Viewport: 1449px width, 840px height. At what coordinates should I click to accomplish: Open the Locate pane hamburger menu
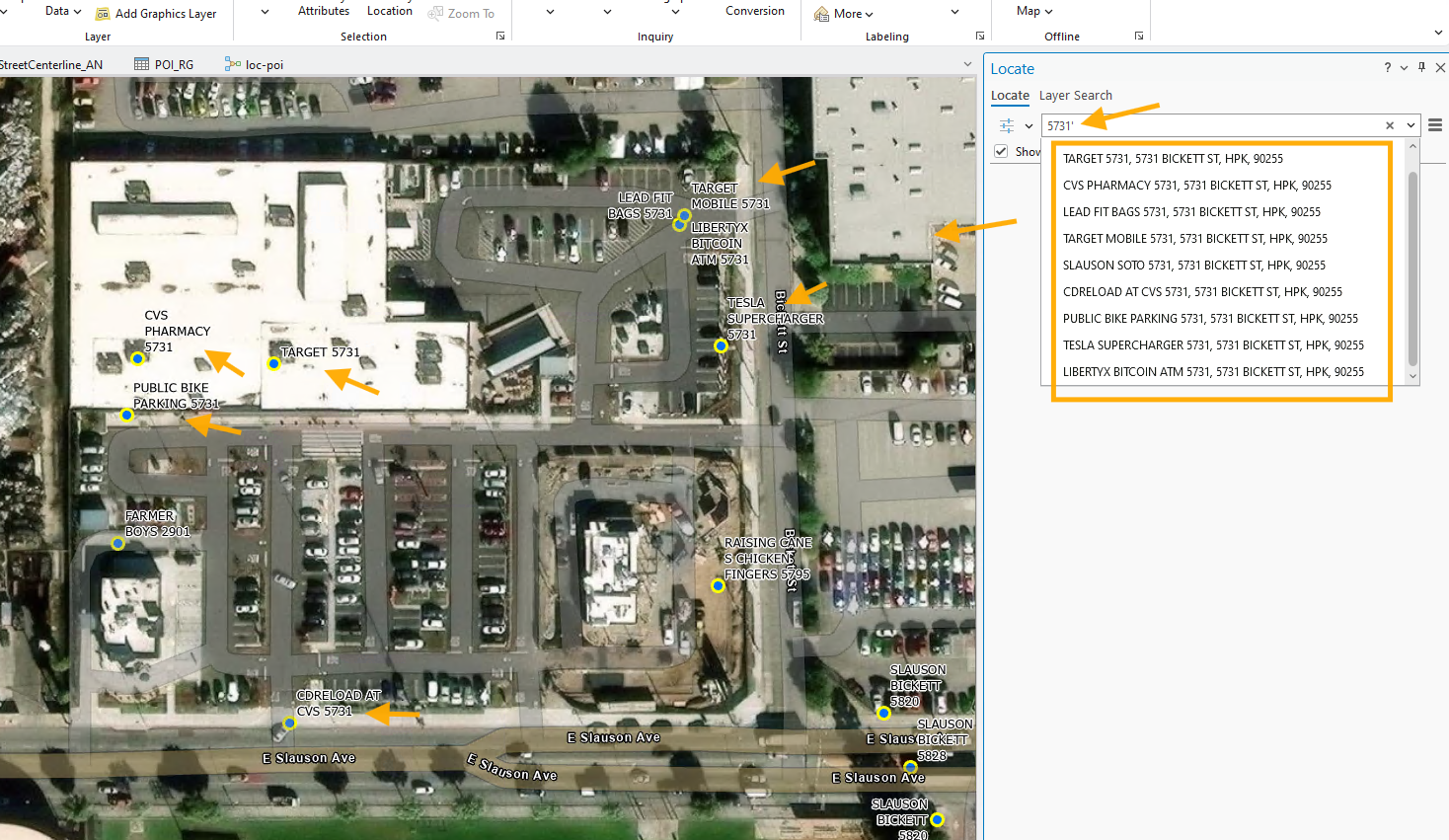tap(1435, 125)
